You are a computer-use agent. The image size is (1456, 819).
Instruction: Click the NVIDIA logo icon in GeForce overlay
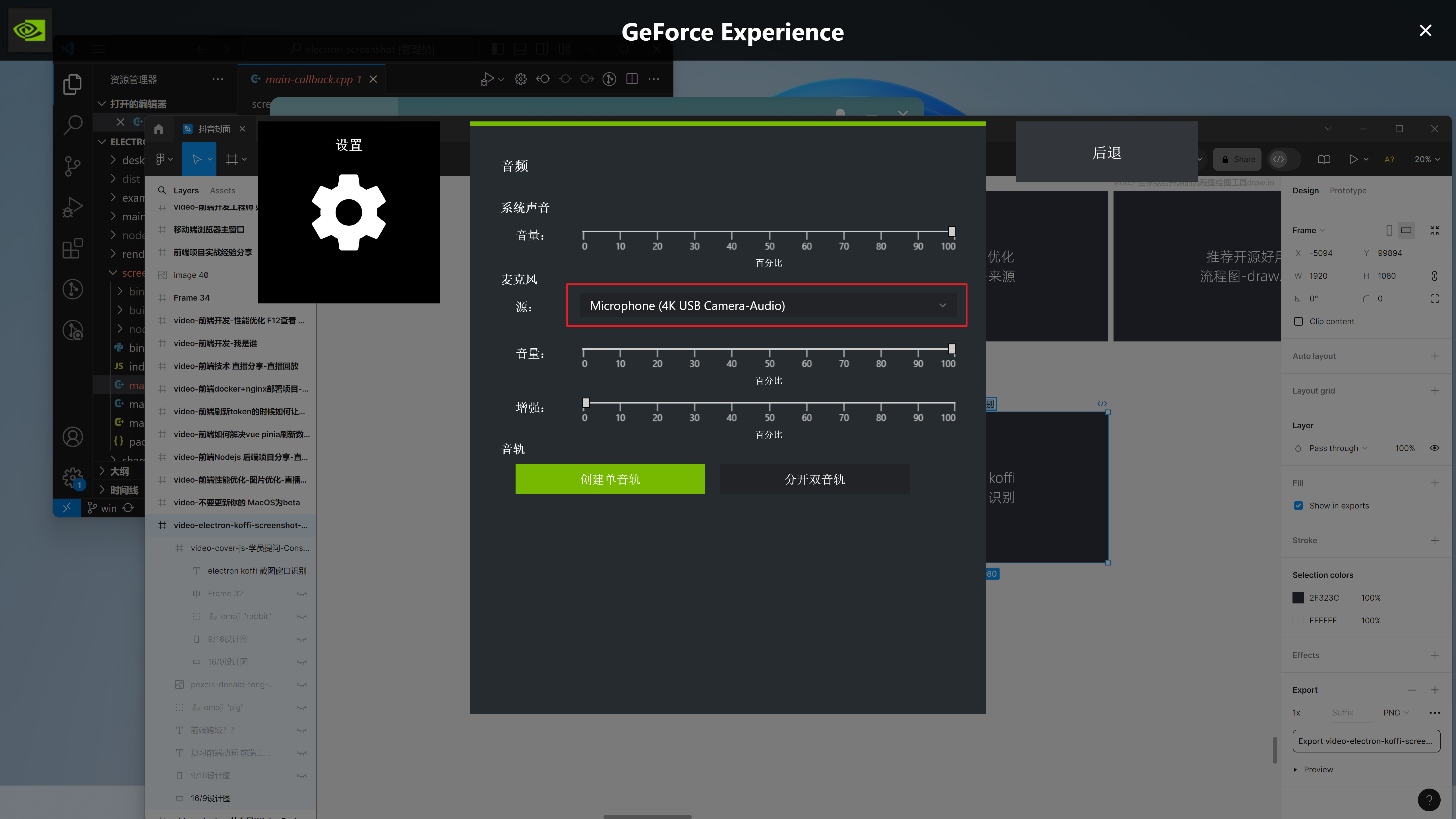29,30
